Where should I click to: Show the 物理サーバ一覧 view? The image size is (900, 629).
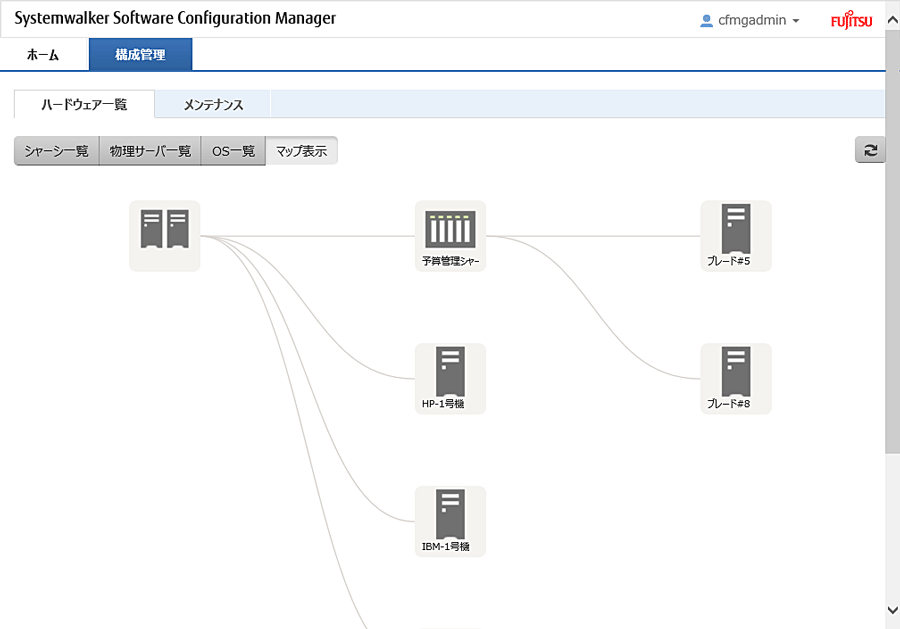(150, 151)
